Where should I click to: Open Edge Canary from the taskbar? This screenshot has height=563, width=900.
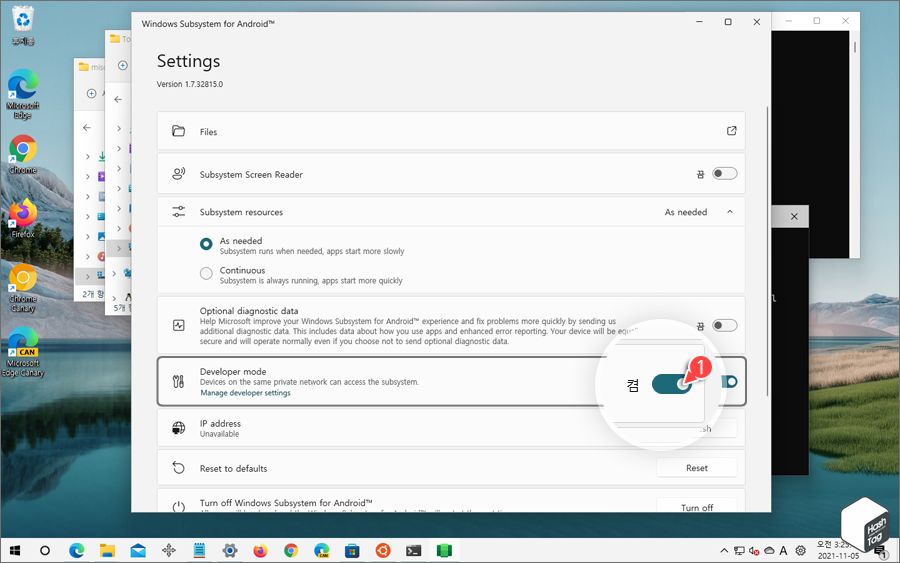pos(321,551)
